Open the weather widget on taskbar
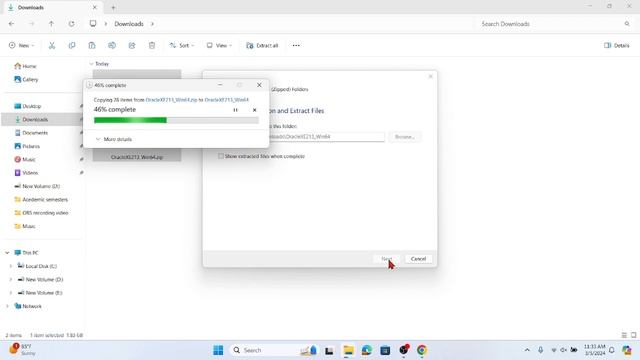Screen dimensions: 640x360 tap(23, 350)
